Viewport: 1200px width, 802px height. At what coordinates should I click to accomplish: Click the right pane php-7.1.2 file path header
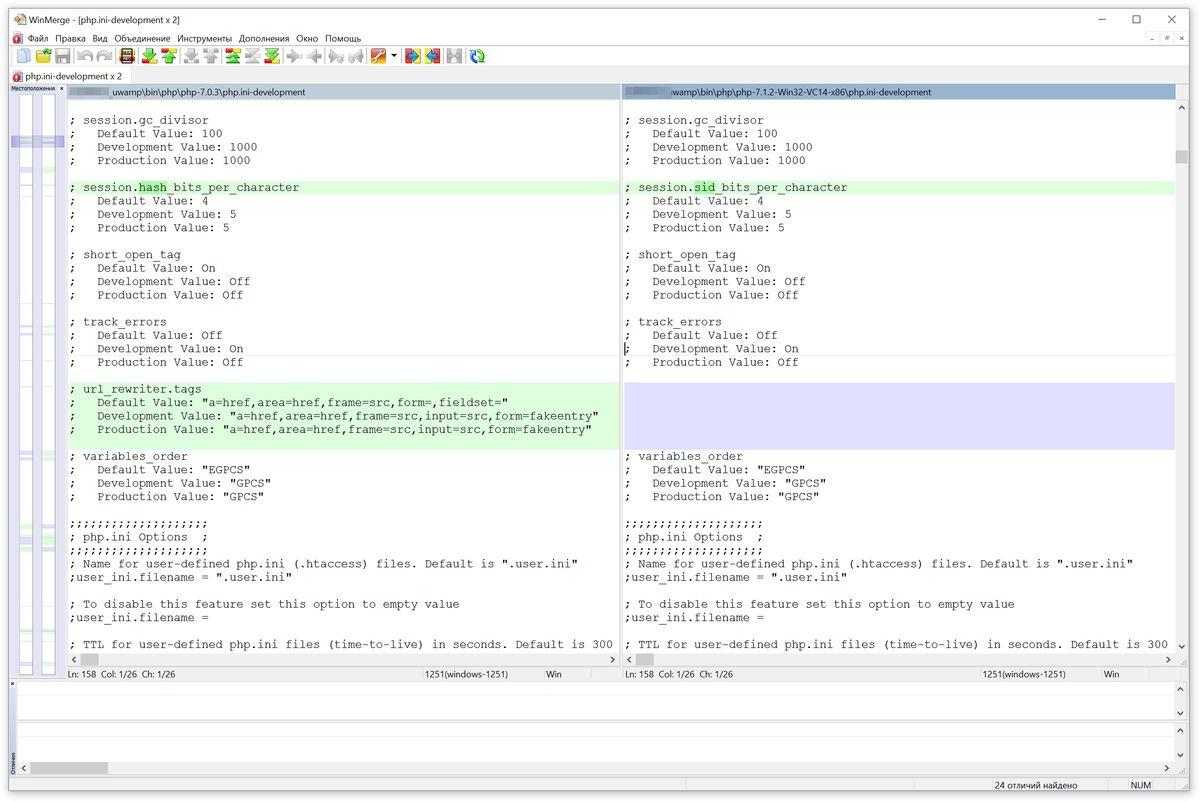pyautogui.click(x=898, y=92)
